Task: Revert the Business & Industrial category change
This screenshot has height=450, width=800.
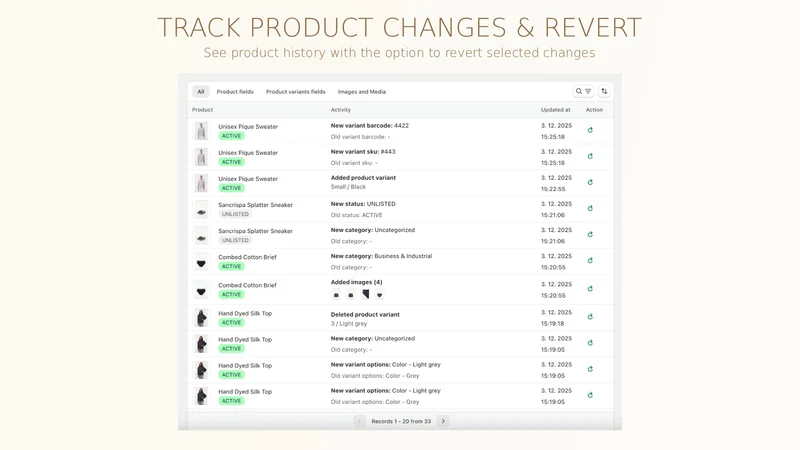Action: pyautogui.click(x=590, y=260)
